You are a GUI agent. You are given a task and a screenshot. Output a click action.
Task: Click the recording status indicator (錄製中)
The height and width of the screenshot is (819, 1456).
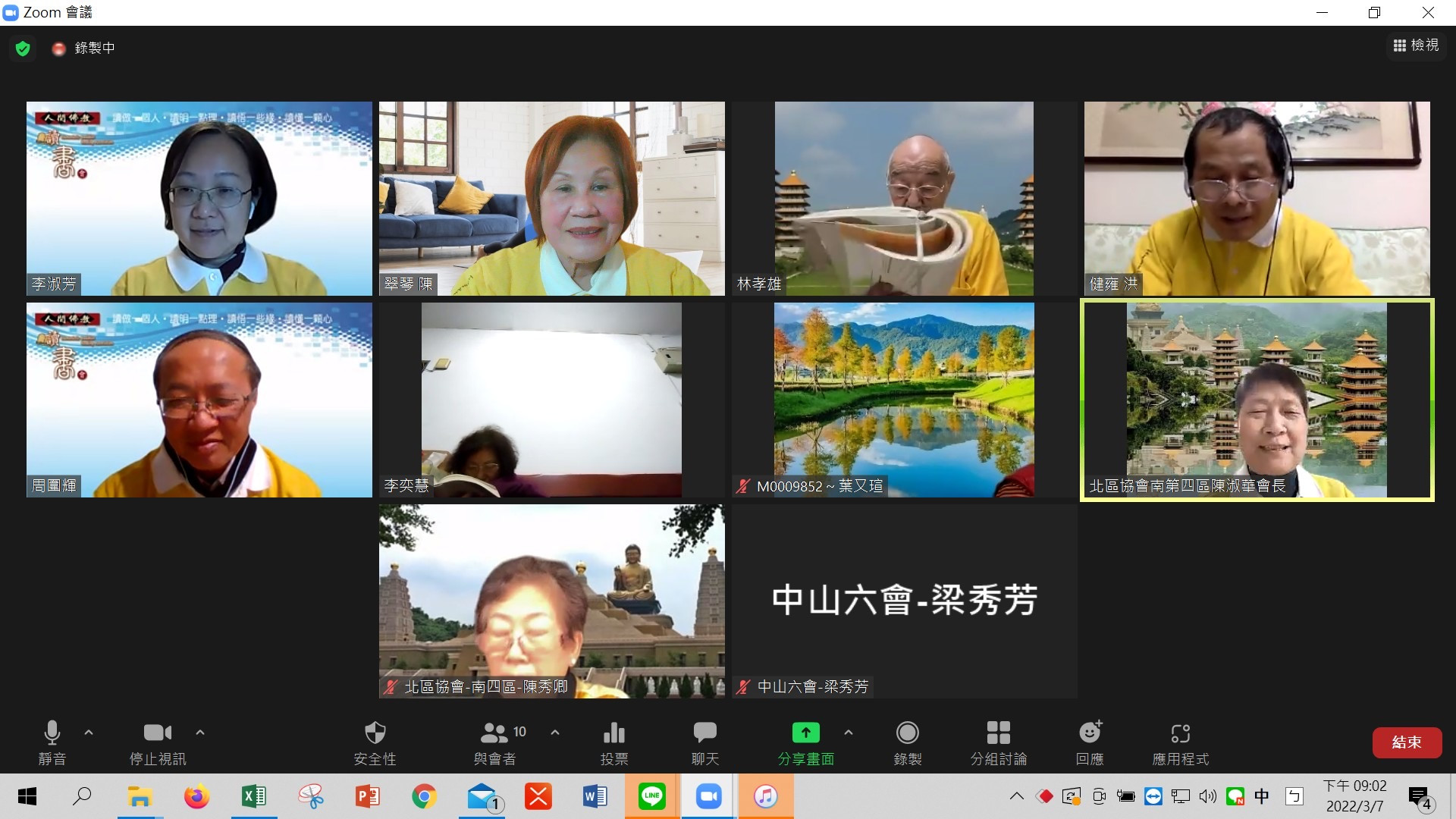(84, 49)
